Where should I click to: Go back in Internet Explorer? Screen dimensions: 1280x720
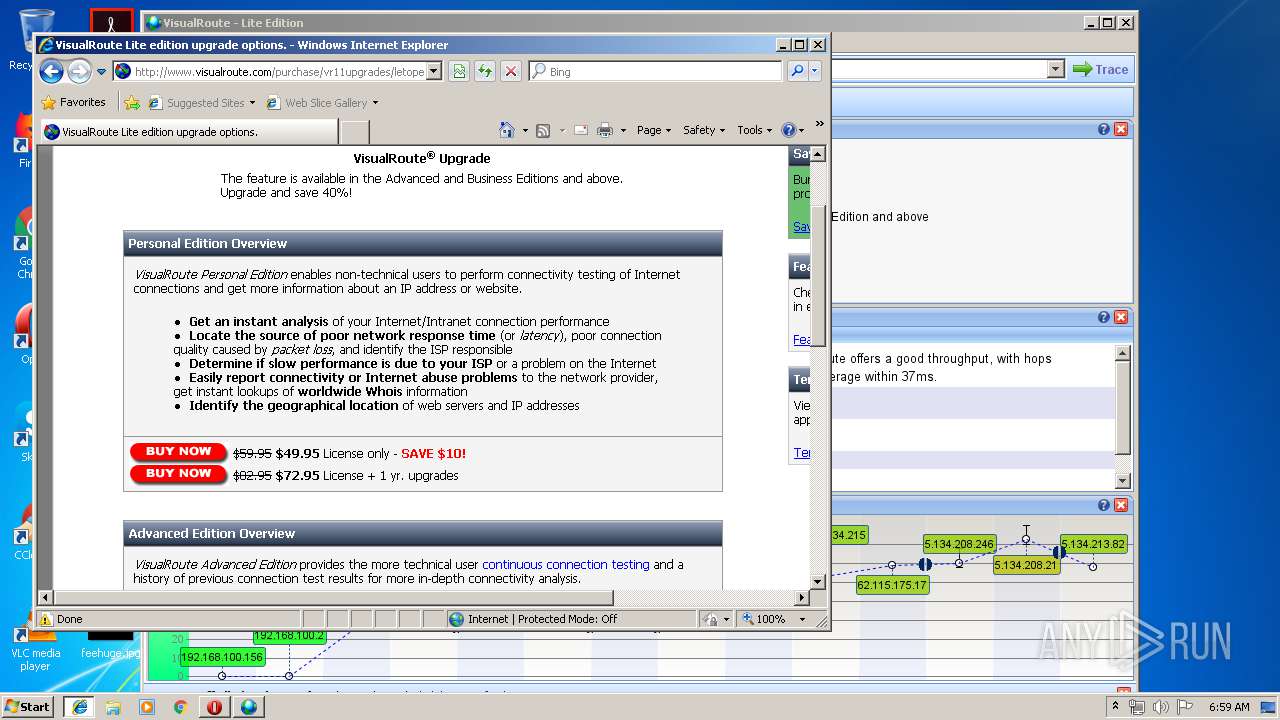point(51,71)
